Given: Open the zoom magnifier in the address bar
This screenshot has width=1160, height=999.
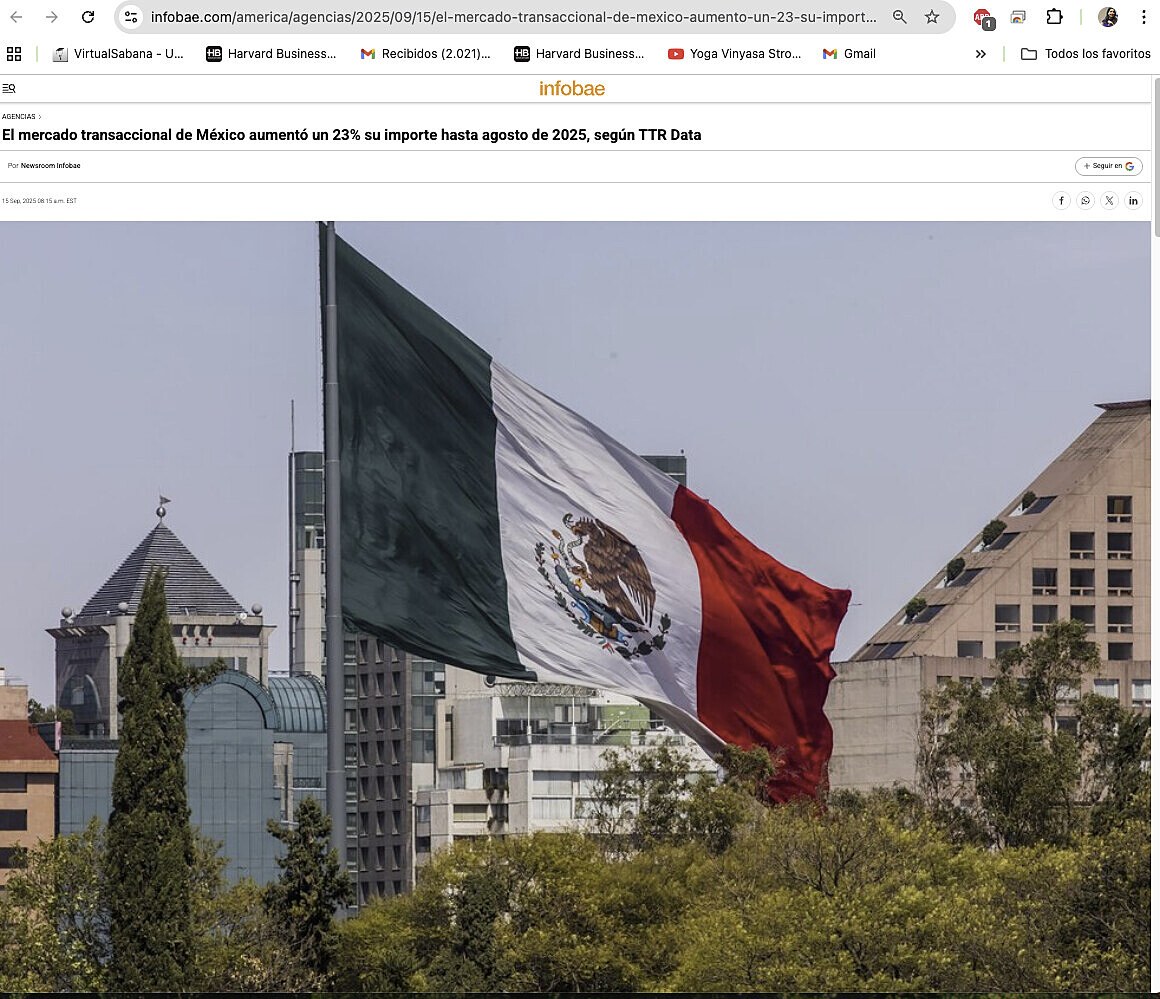Looking at the screenshot, I should click(899, 17).
